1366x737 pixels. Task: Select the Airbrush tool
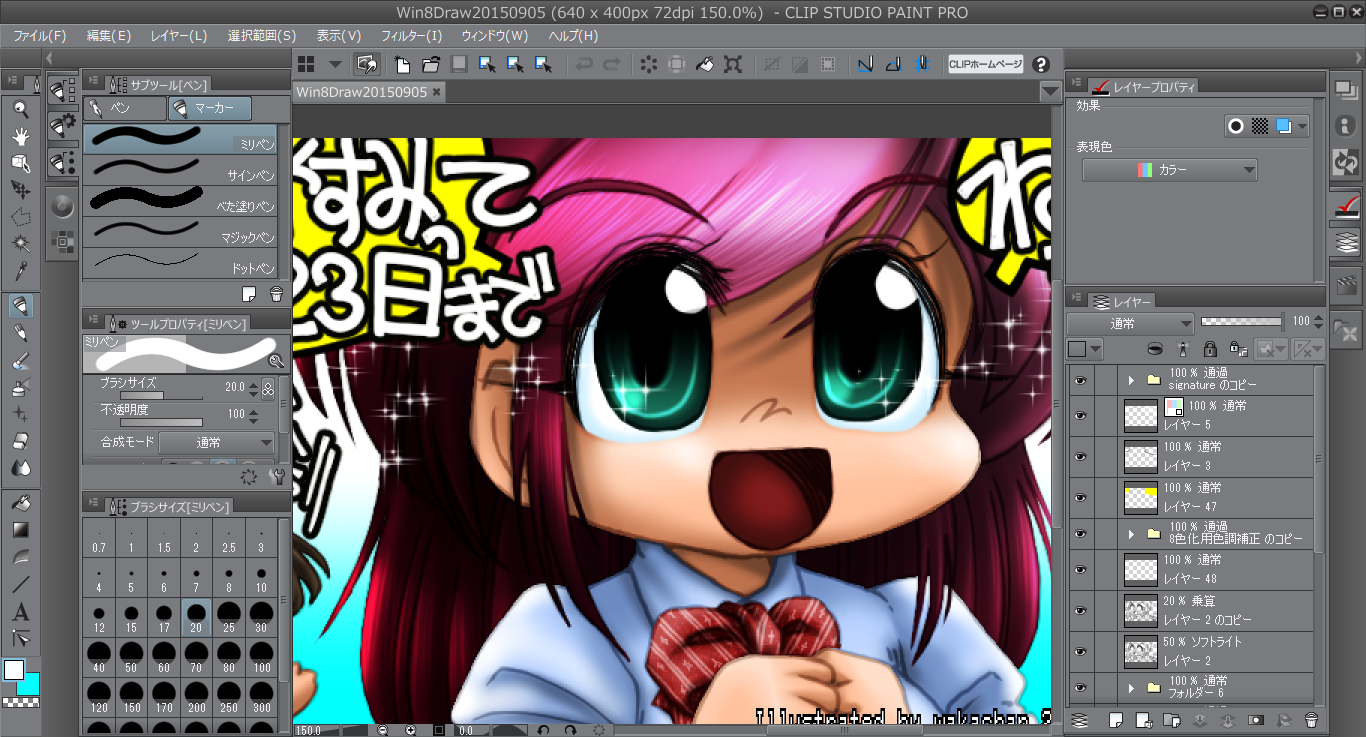20,387
